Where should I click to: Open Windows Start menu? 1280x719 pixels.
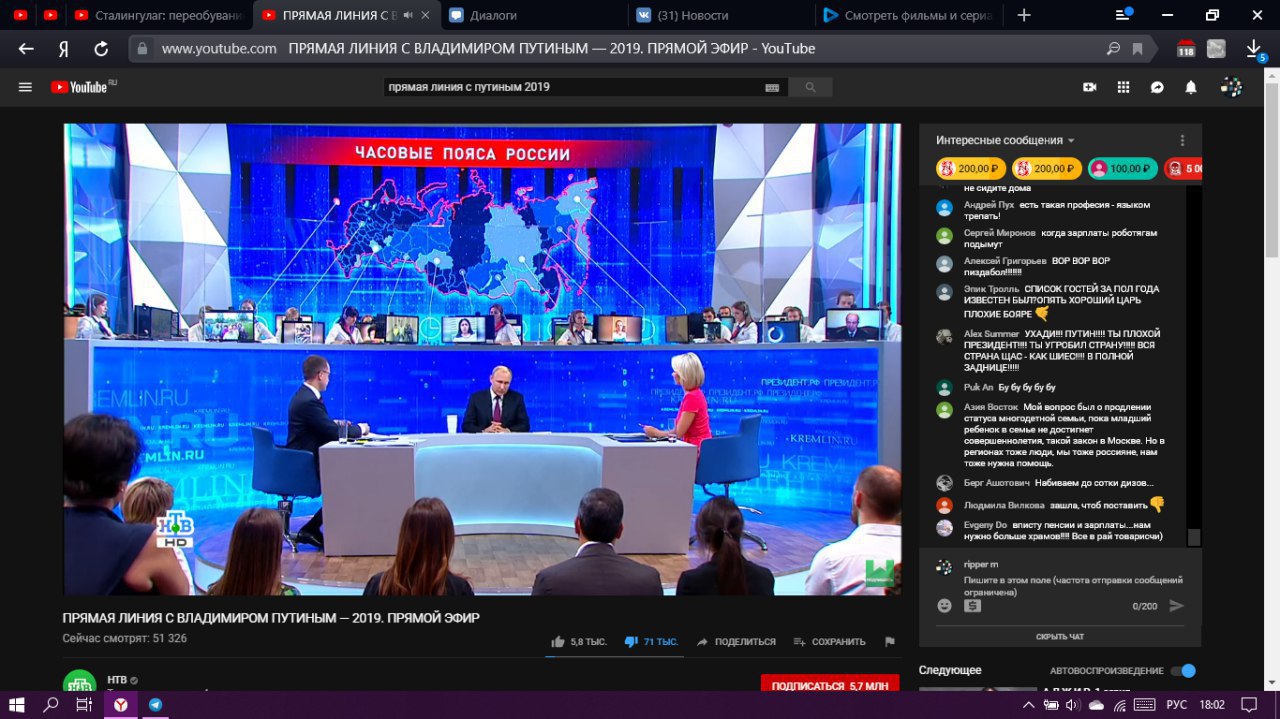point(16,705)
